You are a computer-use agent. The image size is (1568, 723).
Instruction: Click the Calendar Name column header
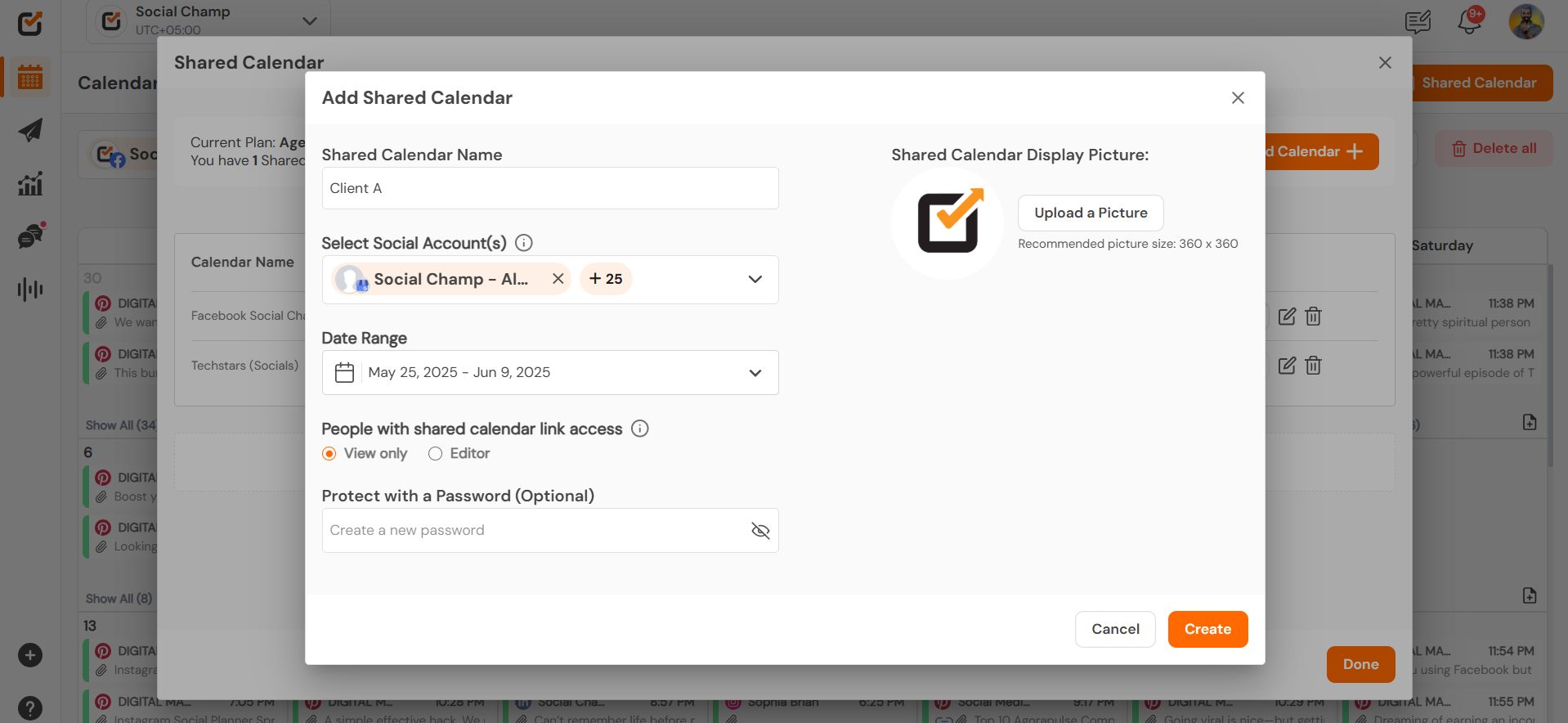pos(242,263)
